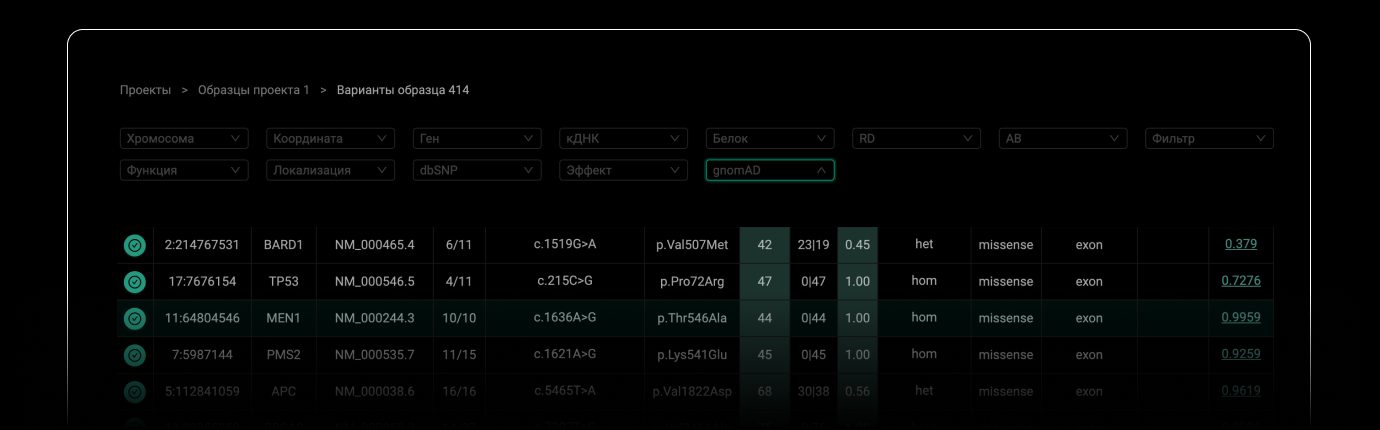Screen dimensions: 1380x430
Task: Select coordinate 7:5987144
Action: click(x=202, y=355)
